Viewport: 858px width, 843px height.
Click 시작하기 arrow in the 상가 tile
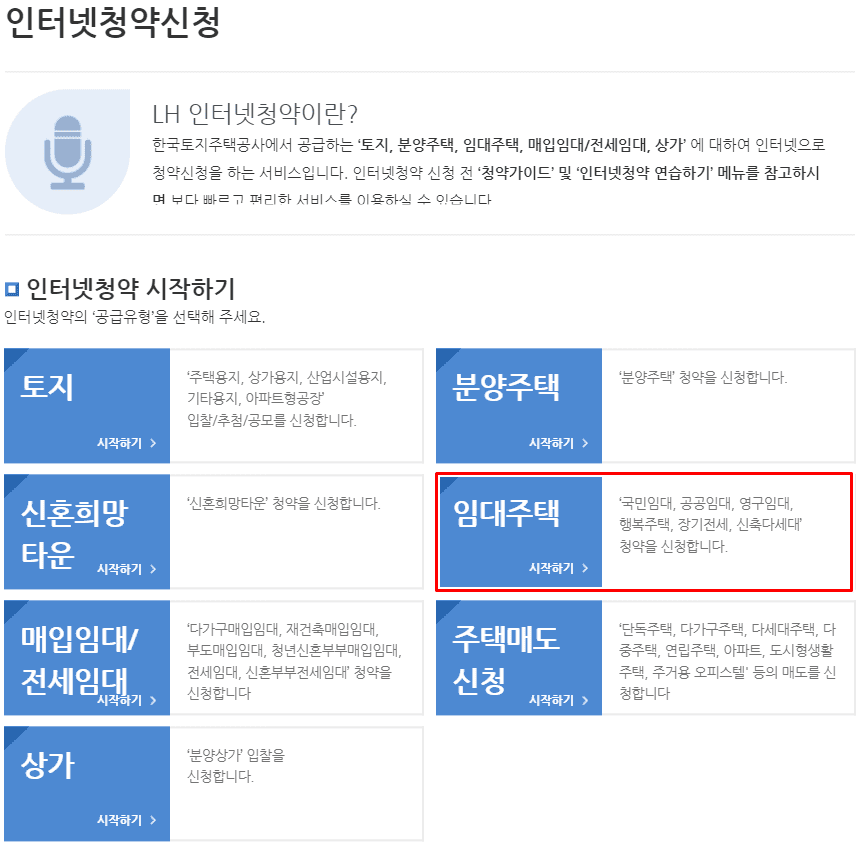pyautogui.click(x=126, y=820)
